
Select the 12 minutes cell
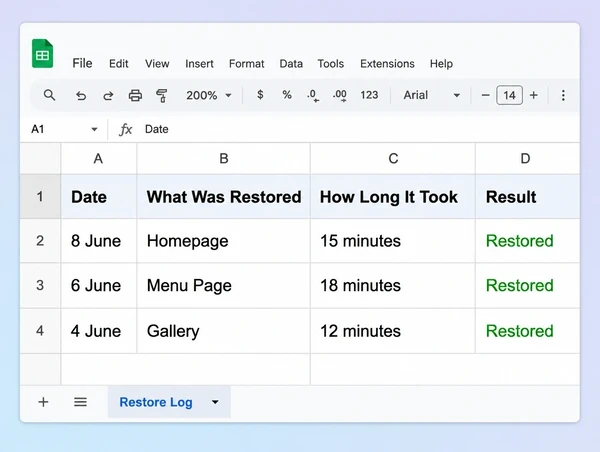tap(393, 331)
